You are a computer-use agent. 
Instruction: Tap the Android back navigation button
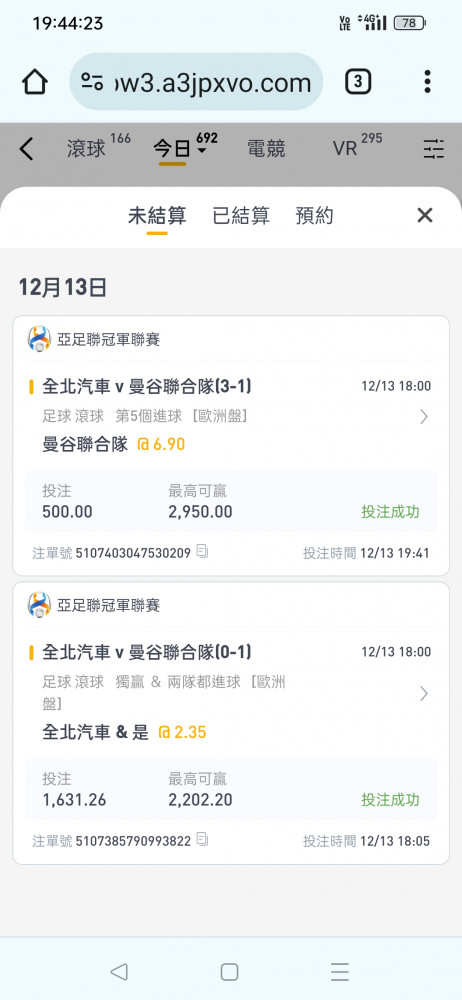tap(119, 971)
